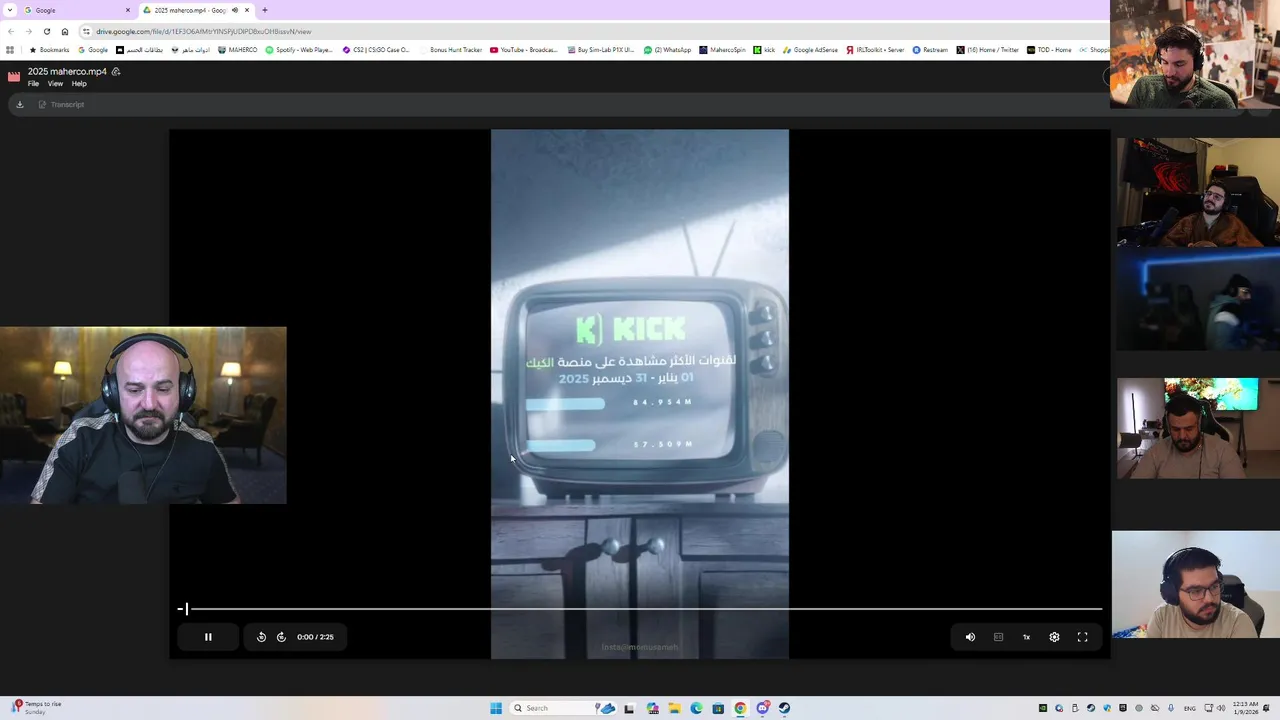Open Home / Twitter bookmark
The height and width of the screenshot is (720, 1280).
click(x=987, y=50)
